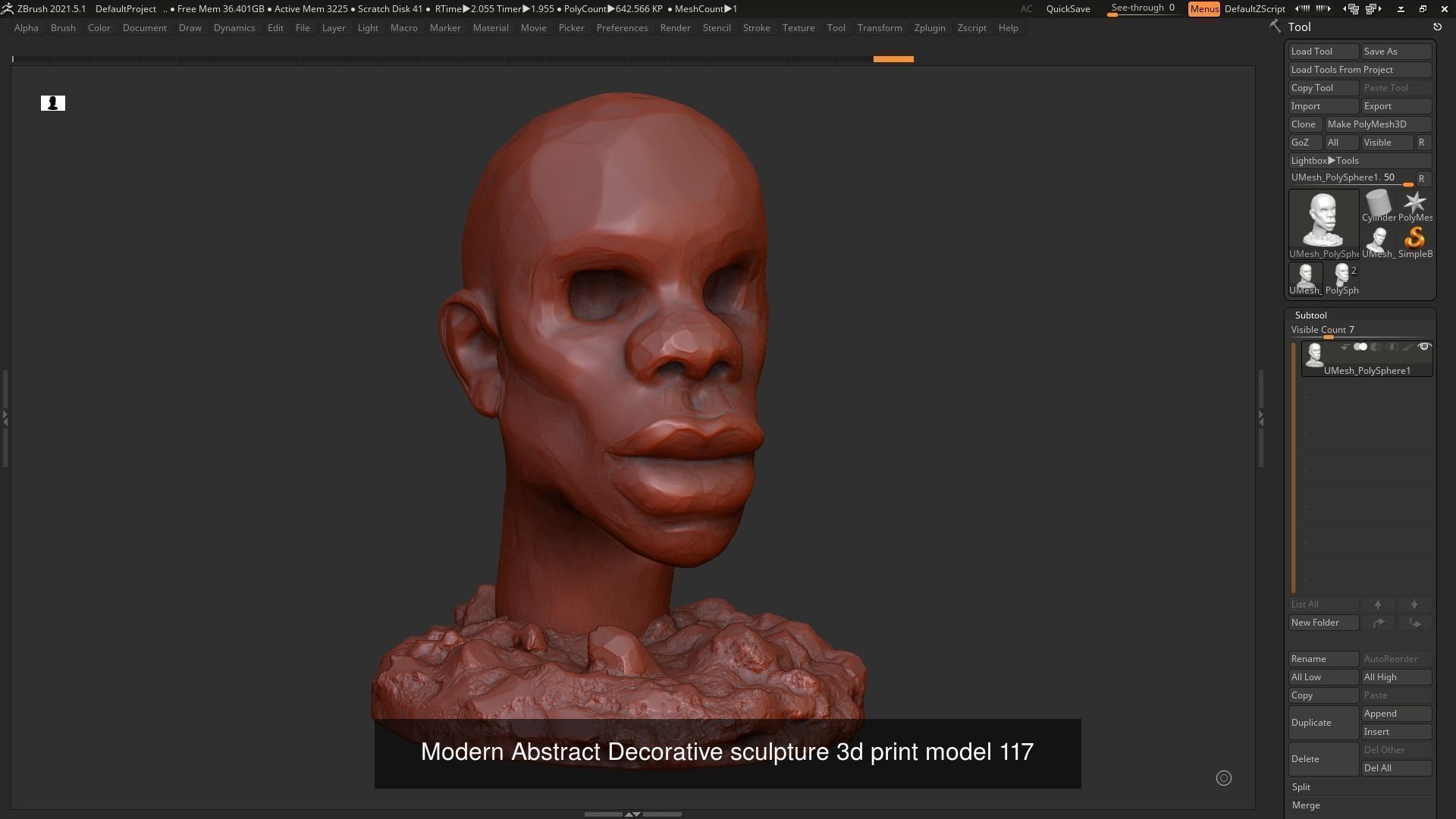Adjust the See-through slider
The image size is (1456, 819).
click(1142, 9)
